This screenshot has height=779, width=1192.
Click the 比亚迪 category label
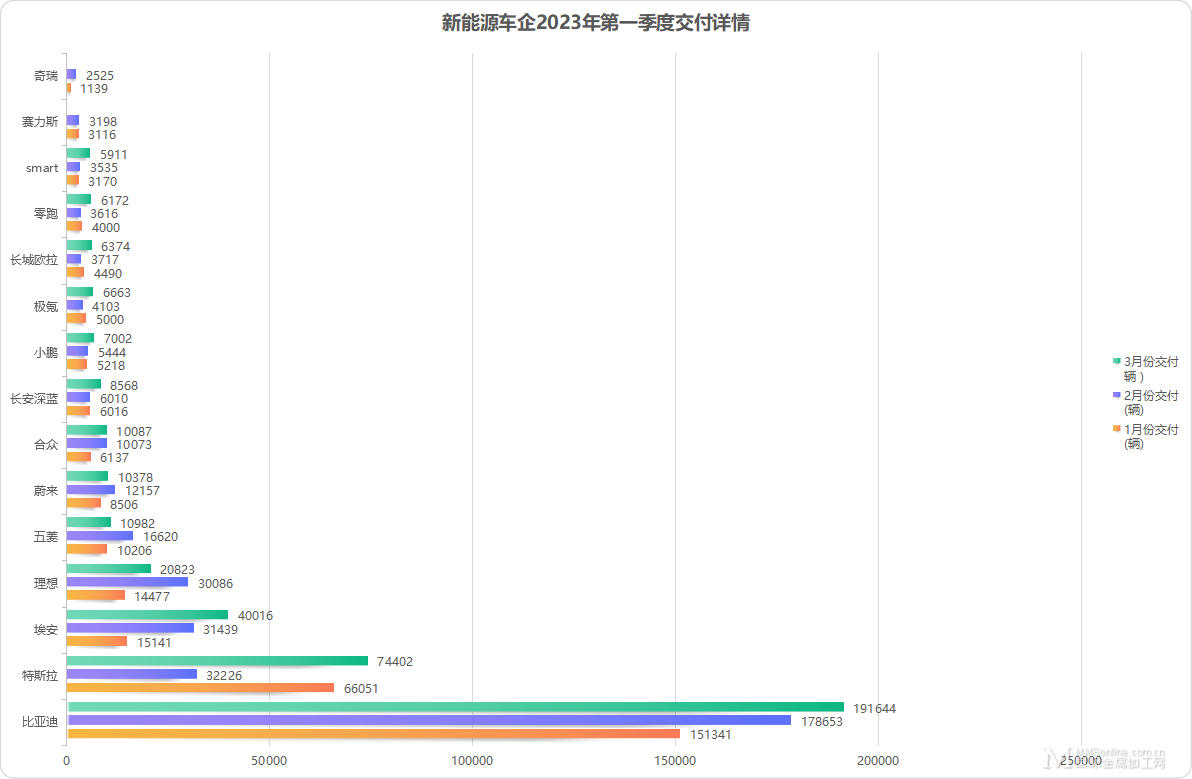click(x=40, y=721)
